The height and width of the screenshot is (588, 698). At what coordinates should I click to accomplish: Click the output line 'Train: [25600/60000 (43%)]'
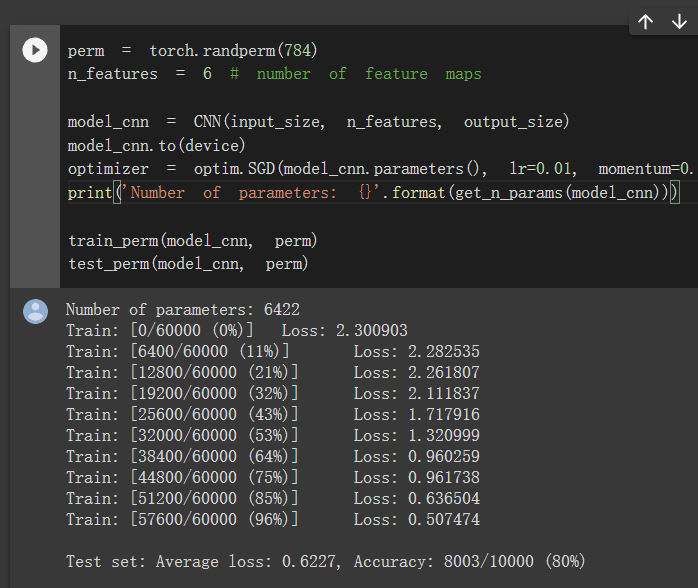(273, 414)
